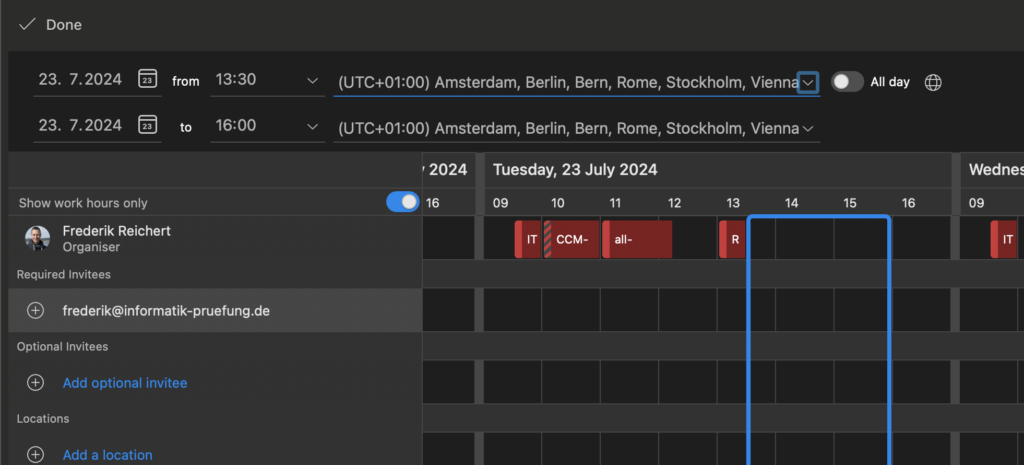Click the Done button

pos(63,24)
